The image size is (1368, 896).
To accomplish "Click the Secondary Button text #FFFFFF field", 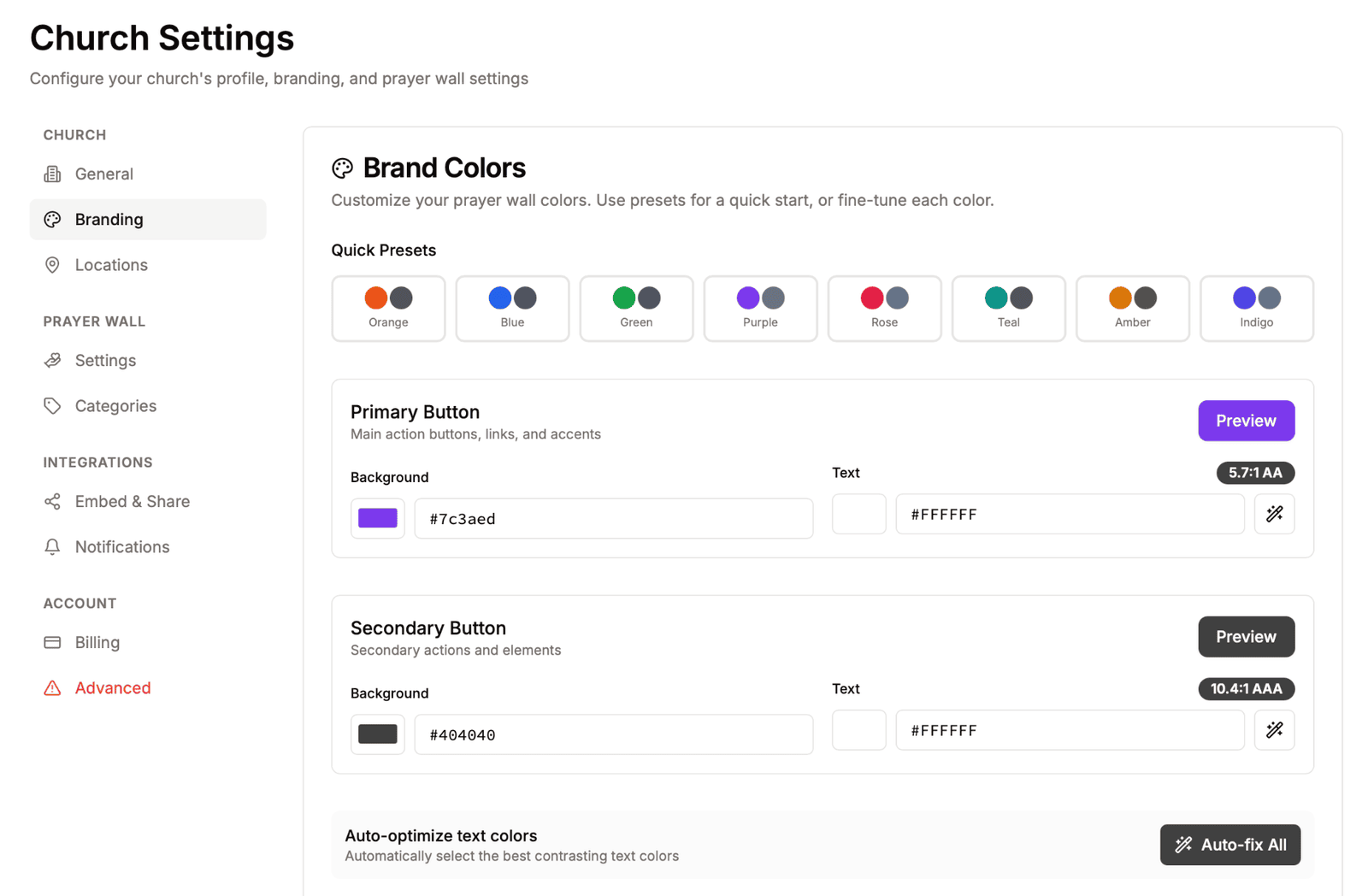I will pos(1070,730).
